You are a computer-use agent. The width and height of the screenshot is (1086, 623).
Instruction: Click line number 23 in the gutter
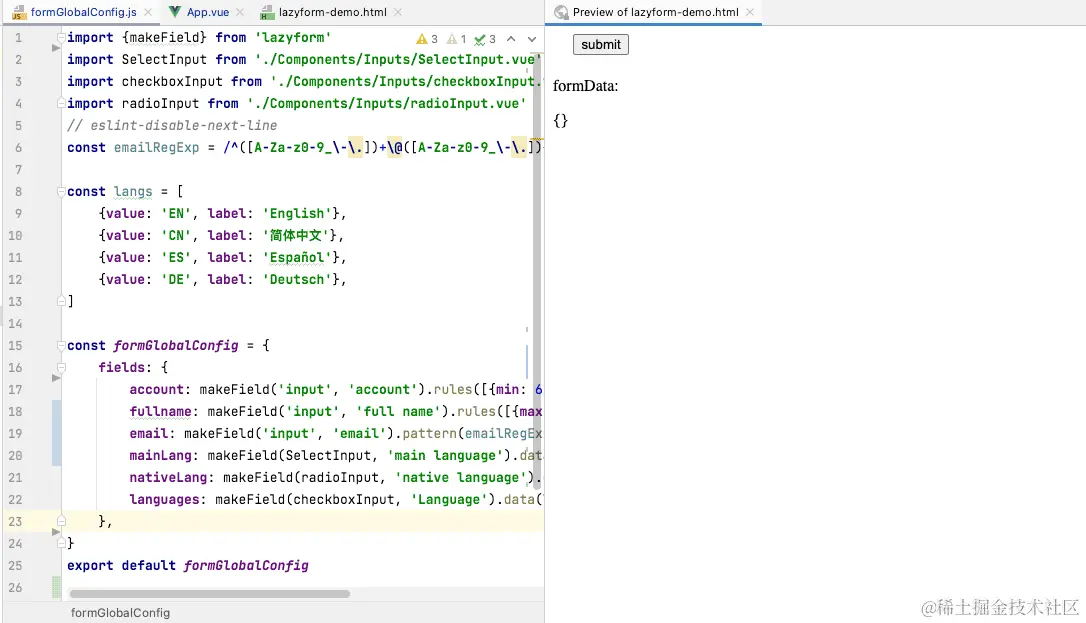pyautogui.click(x=15, y=521)
